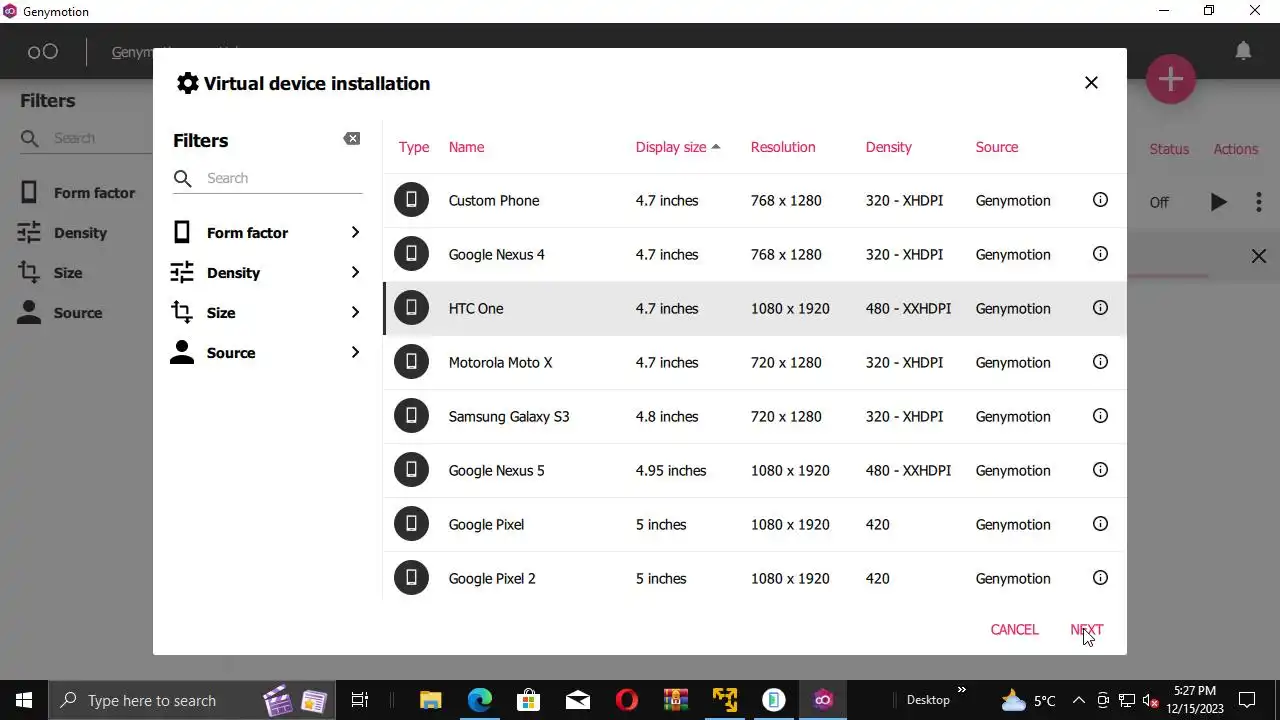The width and height of the screenshot is (1280, 720).
Task: Select the Motorola Moto X name
Action: coord(500,362)
